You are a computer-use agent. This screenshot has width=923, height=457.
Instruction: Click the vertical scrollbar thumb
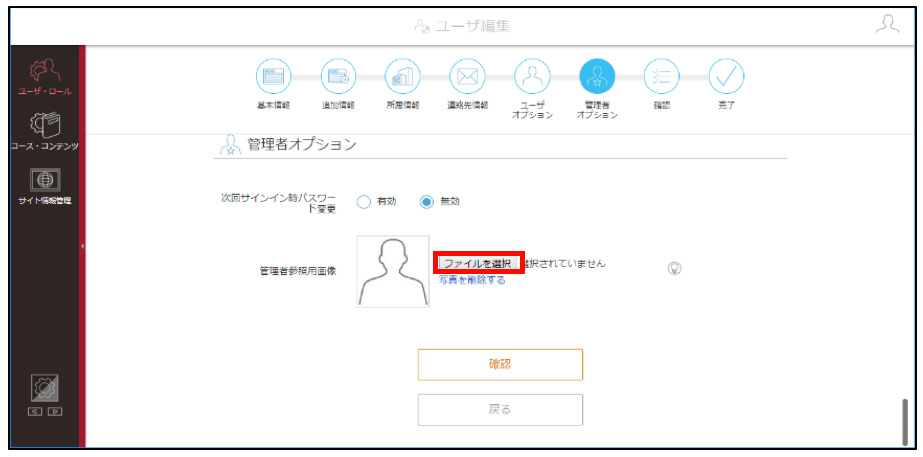(905, 422)
